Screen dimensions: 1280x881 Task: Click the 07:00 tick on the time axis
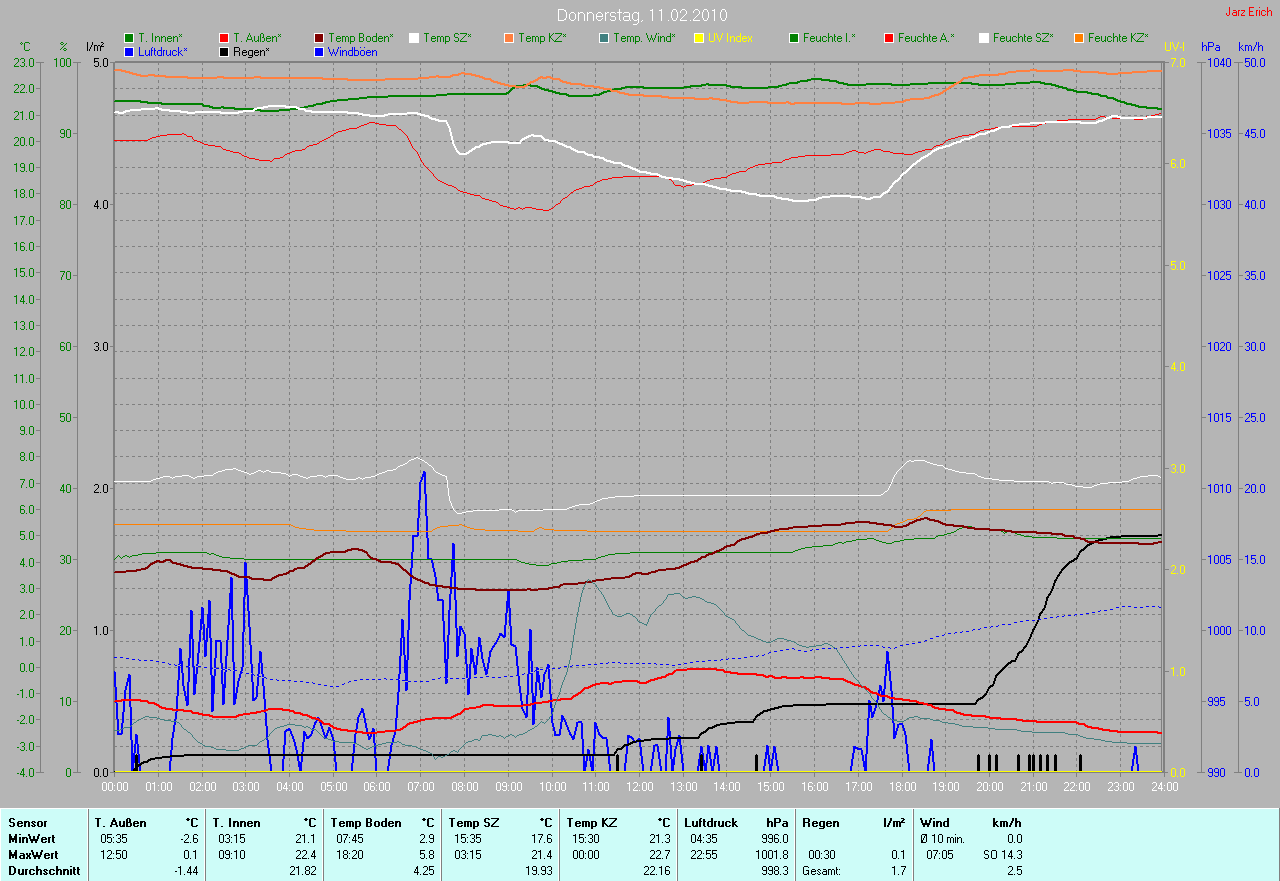pyautogui.click(x=420, y=787)
